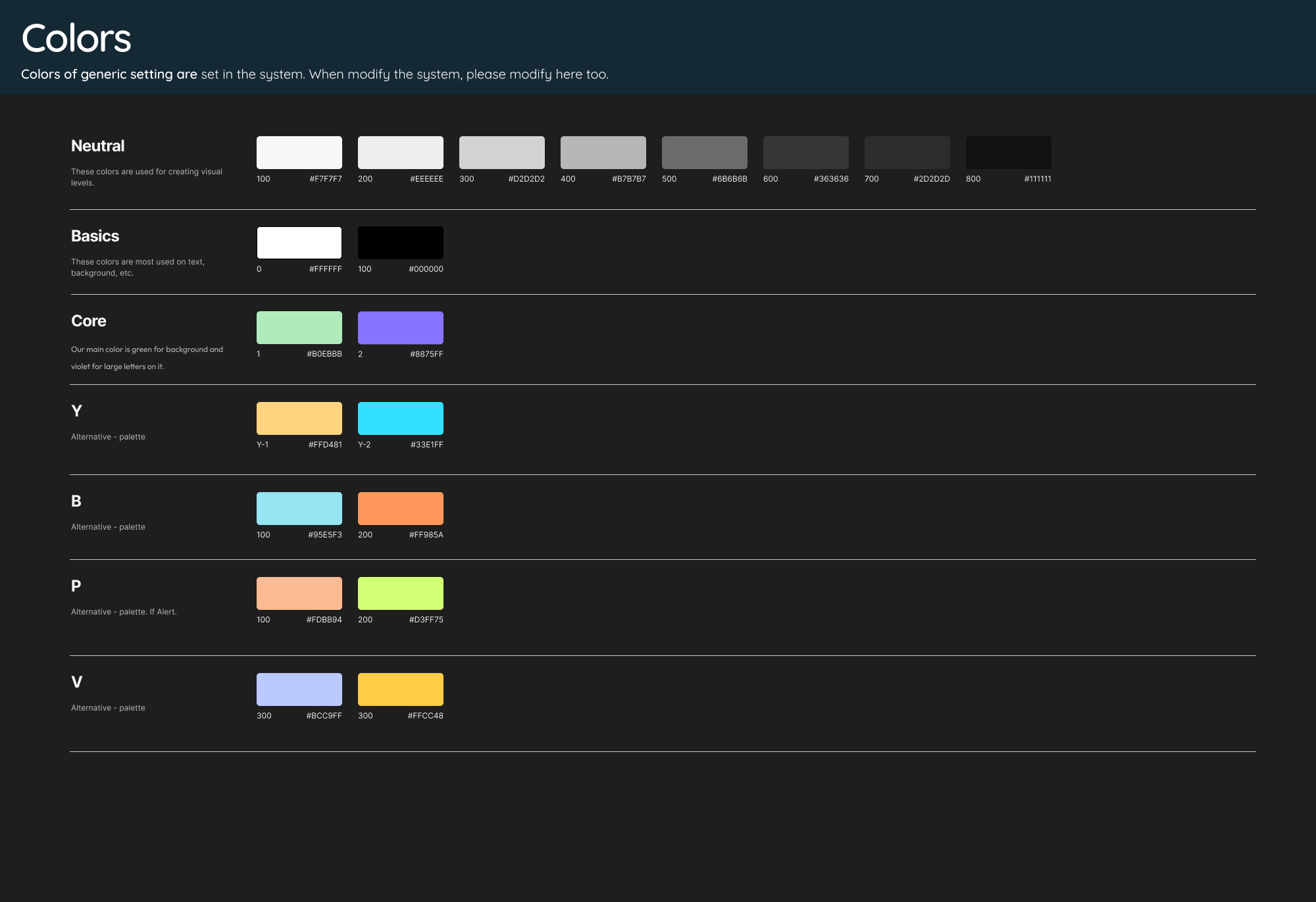Viewport: 1316px width, 902px height.
Task: Click the hex value #000000
Action: click(x=426, y=269)
